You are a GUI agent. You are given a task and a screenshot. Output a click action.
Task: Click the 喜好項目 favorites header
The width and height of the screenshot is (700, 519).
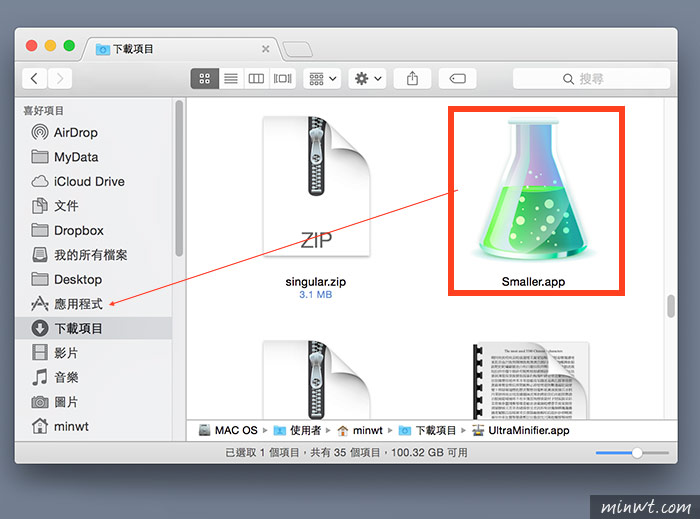click(44, 111)
